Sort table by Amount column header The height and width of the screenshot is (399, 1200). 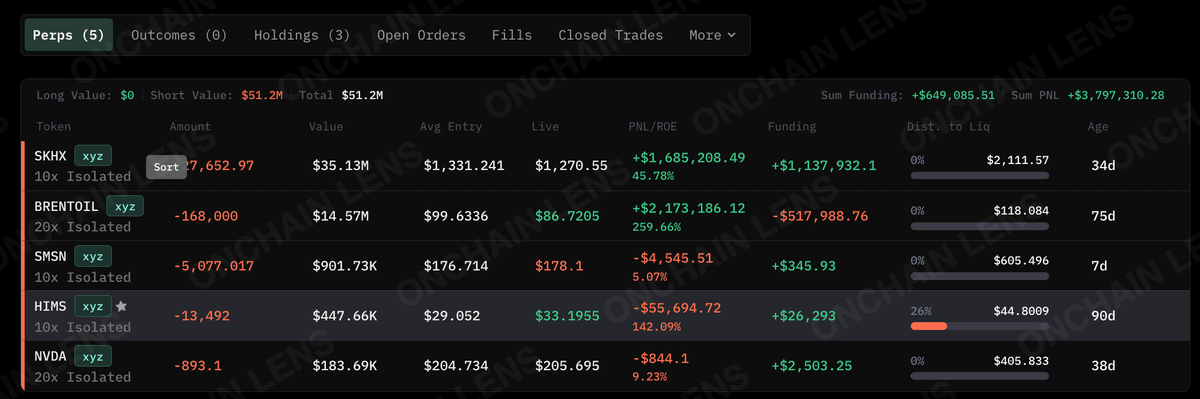click(x=190, y=127)
